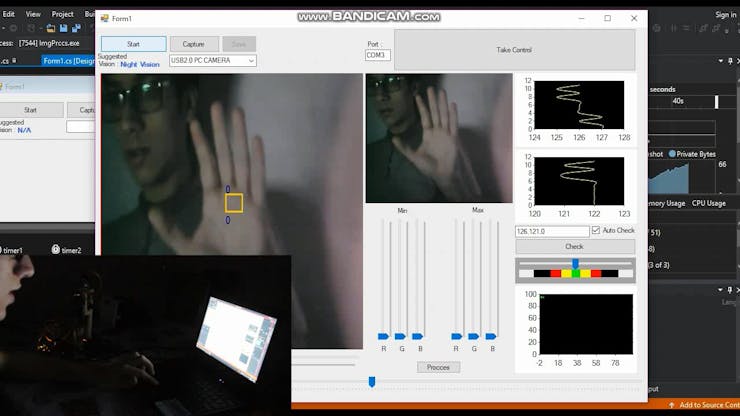Open the Project menu in Visual Studio
This screenshot has height=416, width=740.
(62, 14)
